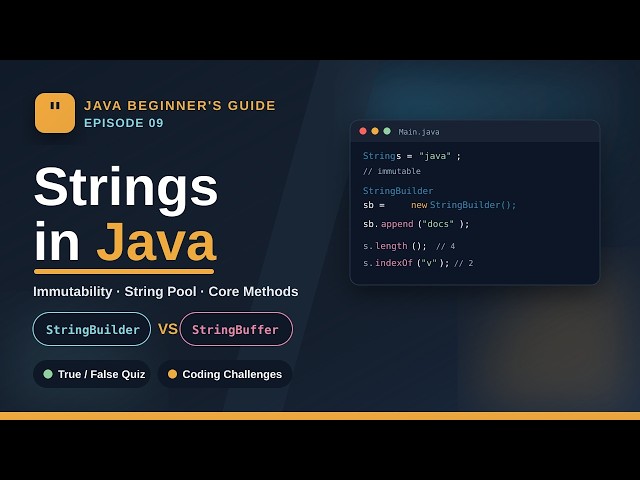Click the green dot beside Main.java
640x480 pixels.
[x=387, y=131]
